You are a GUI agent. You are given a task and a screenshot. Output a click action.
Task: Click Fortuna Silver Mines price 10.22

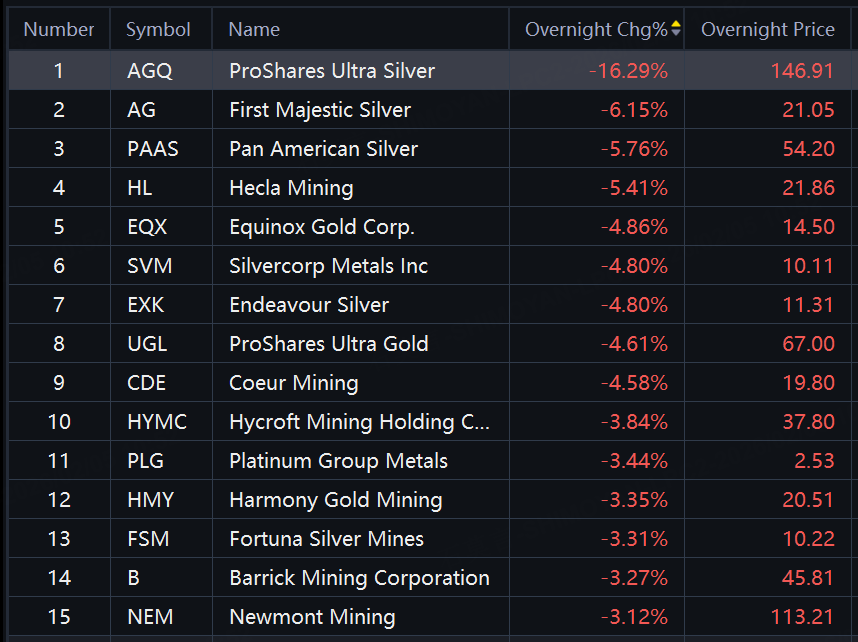pos(808,539)
